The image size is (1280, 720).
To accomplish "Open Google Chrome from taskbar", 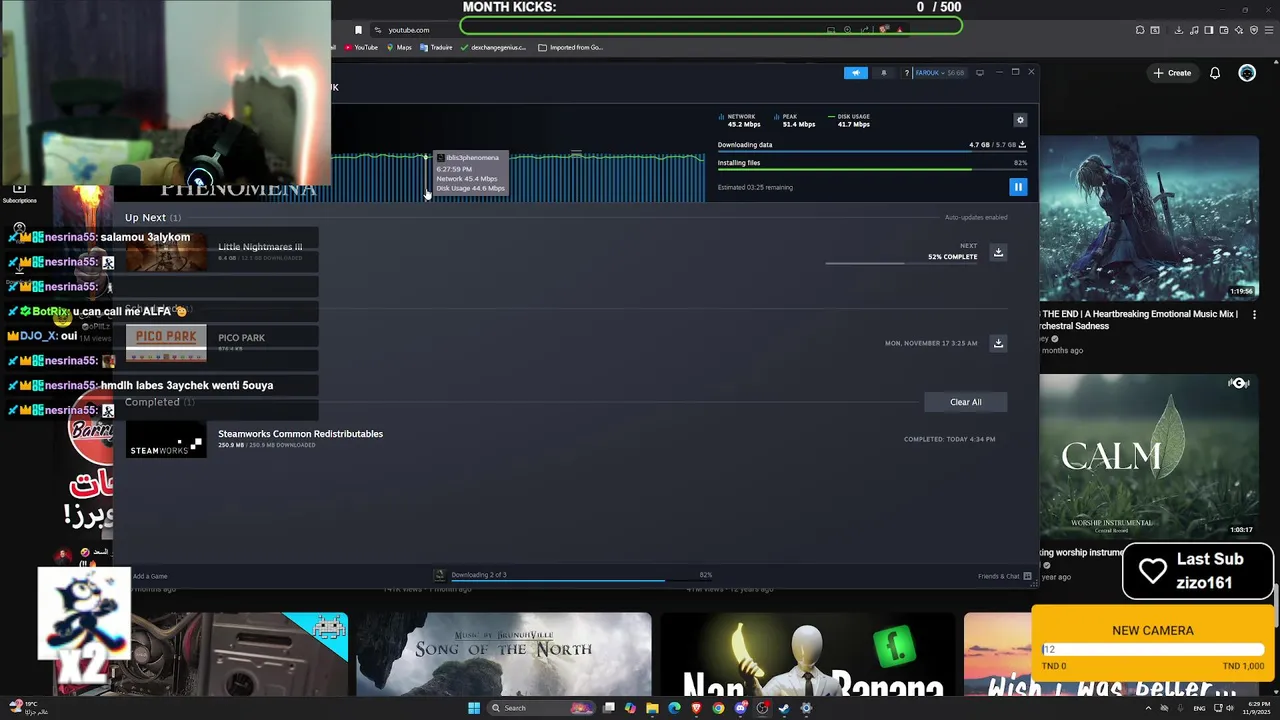I will point(718,708).
